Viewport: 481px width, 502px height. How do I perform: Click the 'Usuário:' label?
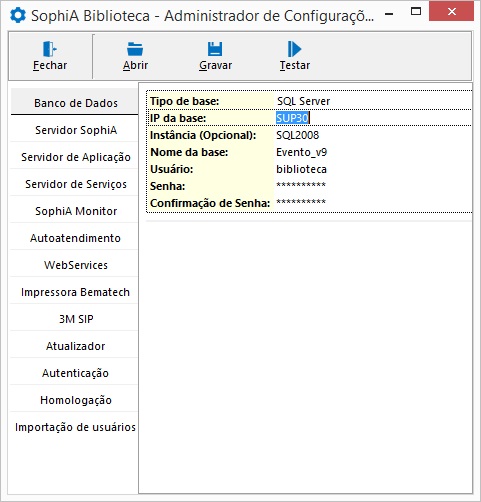tap(172, 169)
